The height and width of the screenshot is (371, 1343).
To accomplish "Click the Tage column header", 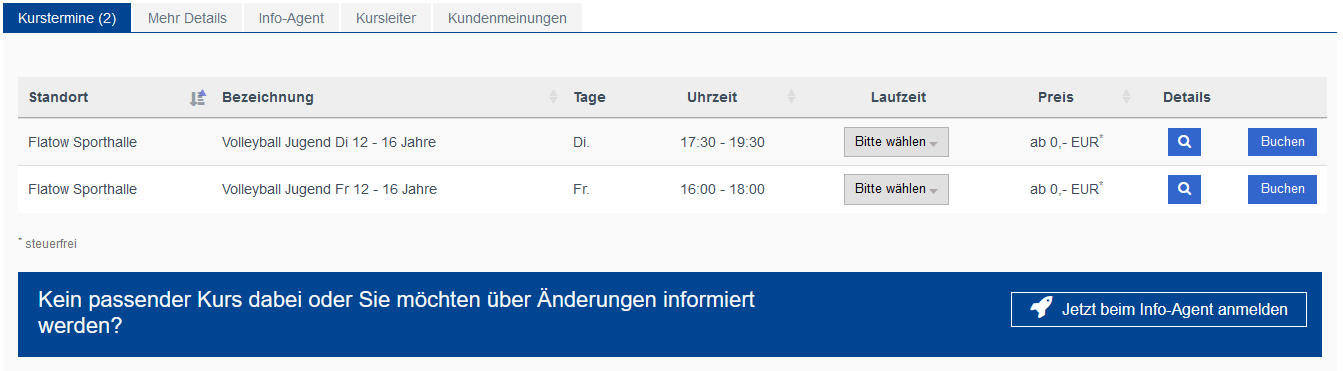I will coord(590,97).
